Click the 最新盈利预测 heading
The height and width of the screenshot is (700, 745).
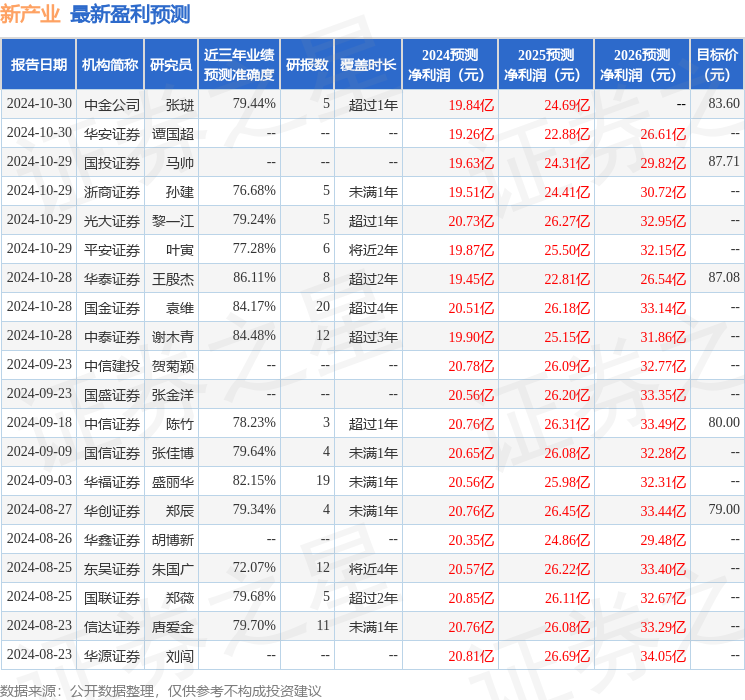130,14
